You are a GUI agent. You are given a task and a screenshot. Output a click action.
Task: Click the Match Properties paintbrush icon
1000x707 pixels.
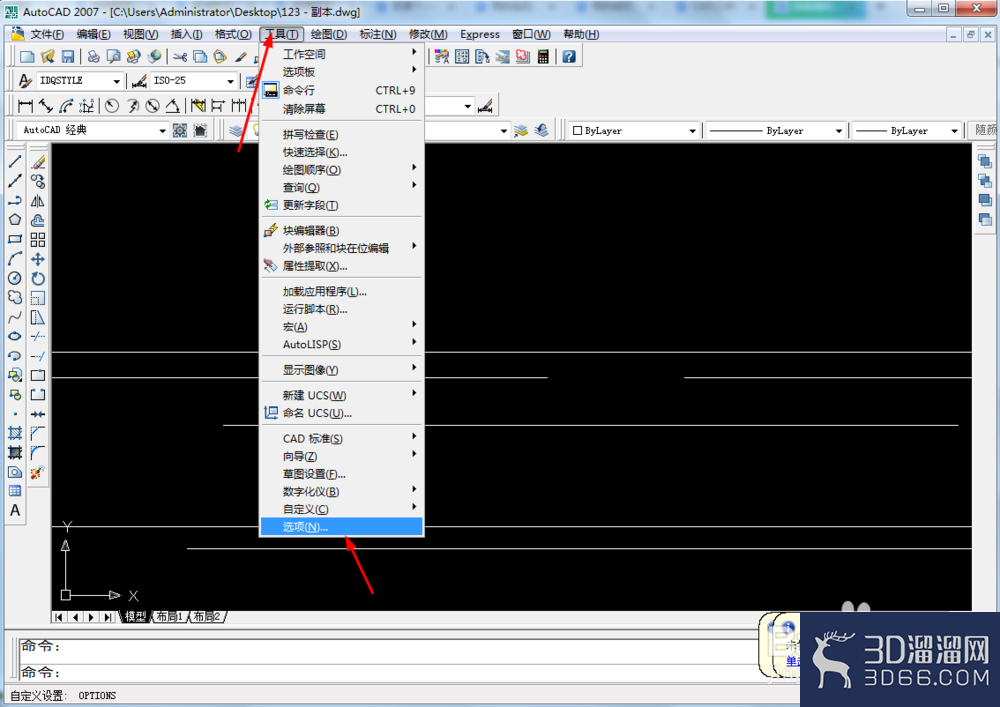click(240, 57)
